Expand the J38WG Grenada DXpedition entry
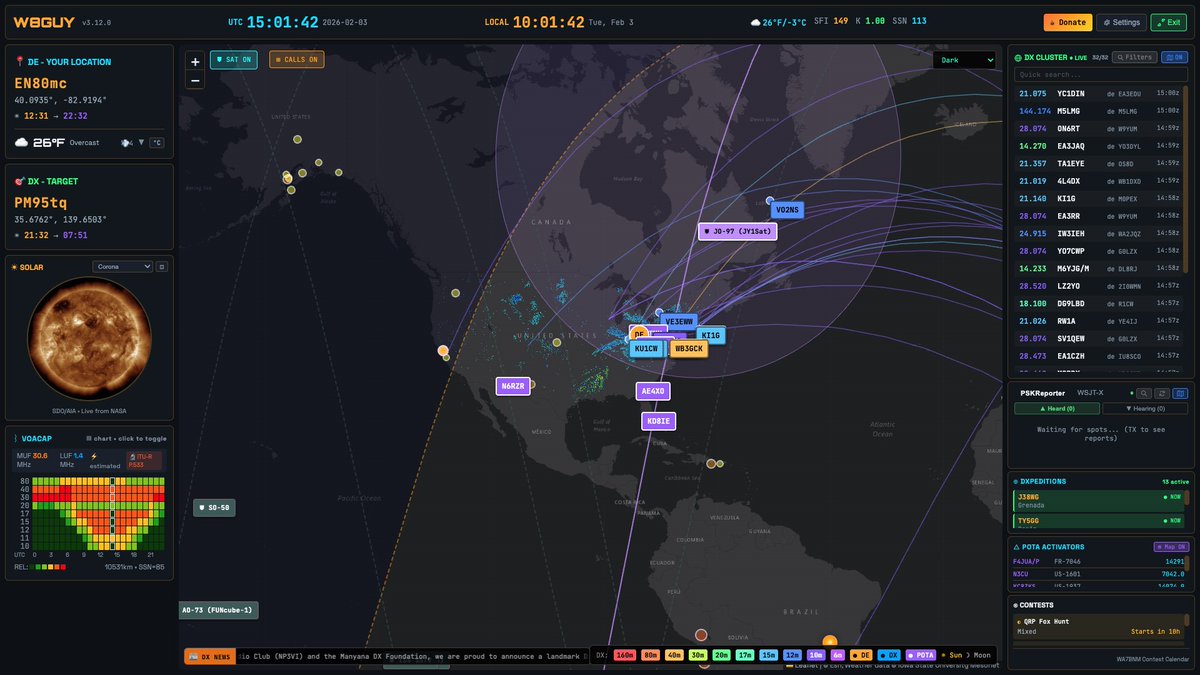The image size is (1200, 675). pos(1100,501)
